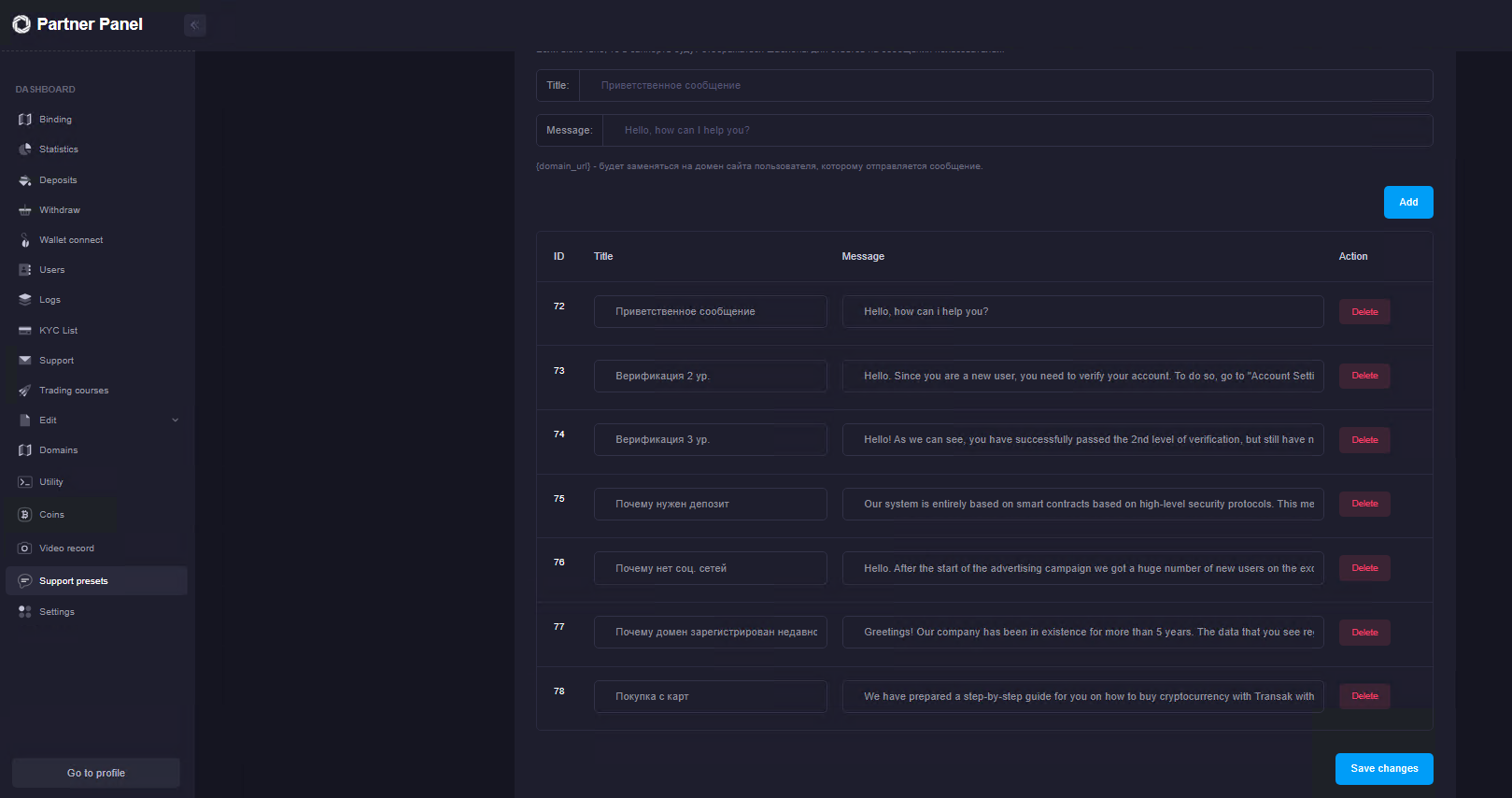The height and width of the screenshot is (798, 1512).
Task: Open Coins via the bitcoin icon
Action: pos(25,515)
